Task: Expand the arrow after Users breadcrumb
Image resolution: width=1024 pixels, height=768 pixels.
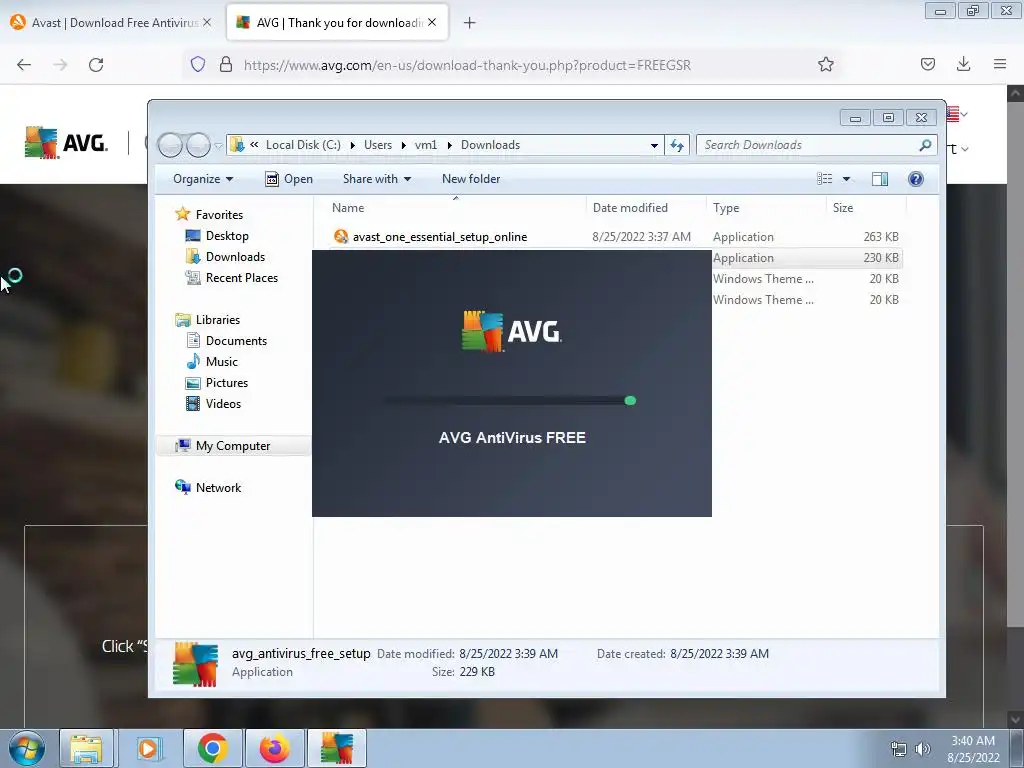Action: point(404,145)
